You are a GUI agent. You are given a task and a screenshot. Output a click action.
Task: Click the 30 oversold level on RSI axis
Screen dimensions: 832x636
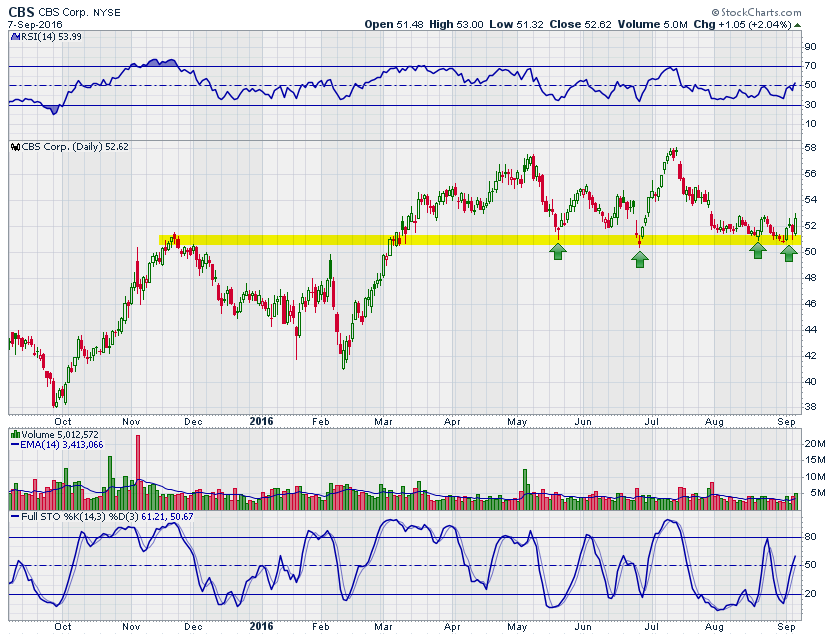point(810,105)
